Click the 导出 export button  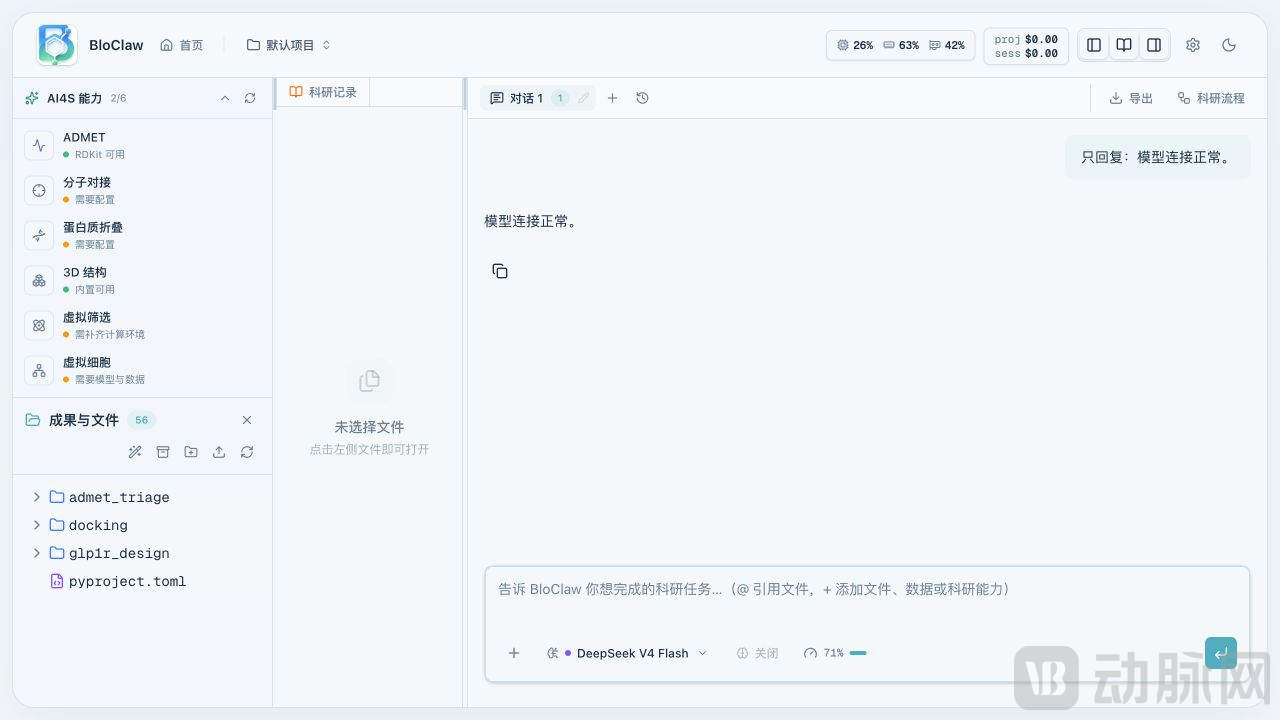coord(1131,98)
